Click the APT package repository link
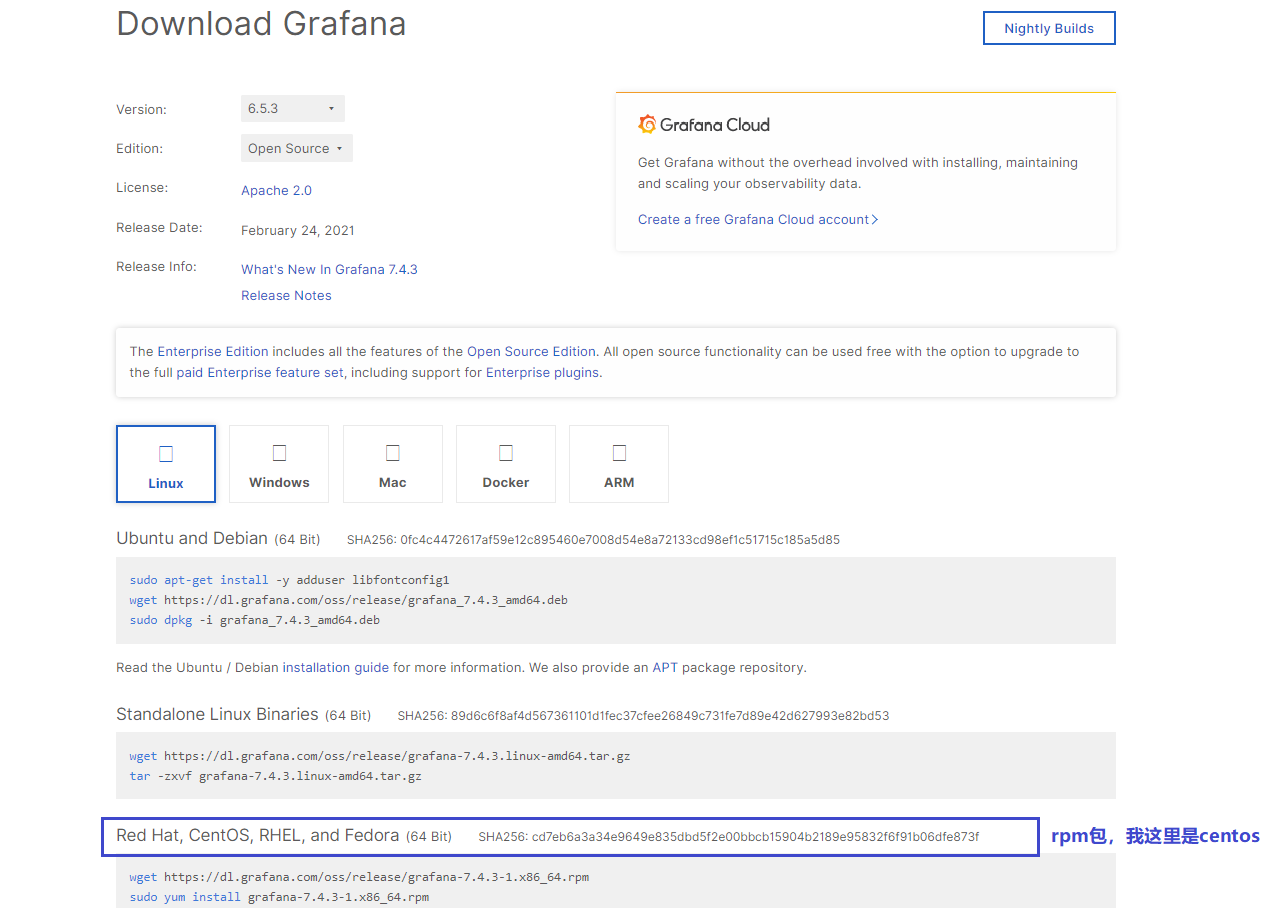1264x908 pixels. (x=664, y=667)
